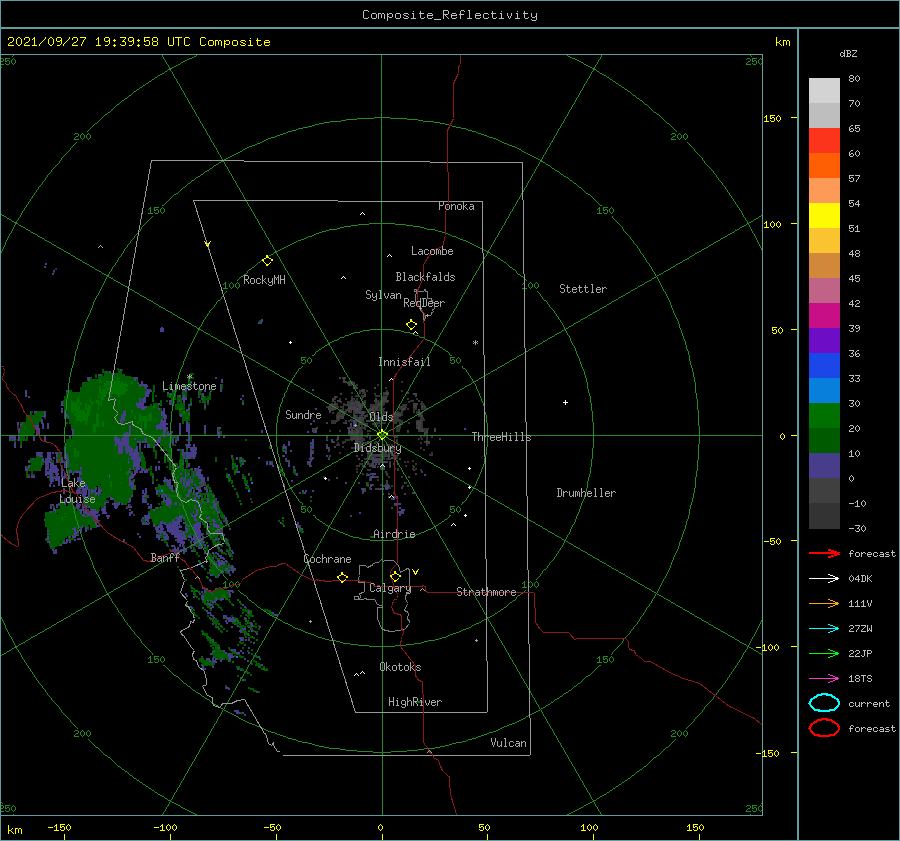Click the white plus marker west of Drumheller
This screenshot has height=841, width=900.
pos(565,402)
